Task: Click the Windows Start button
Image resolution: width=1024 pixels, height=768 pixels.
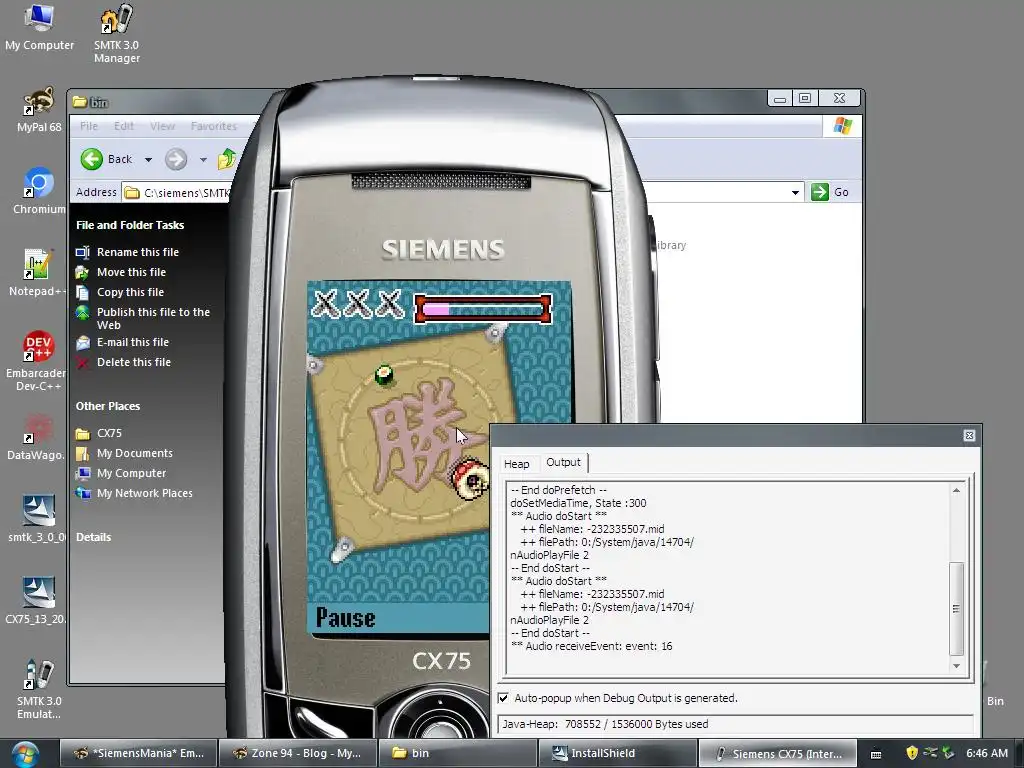Action: (x=25, y=754)
